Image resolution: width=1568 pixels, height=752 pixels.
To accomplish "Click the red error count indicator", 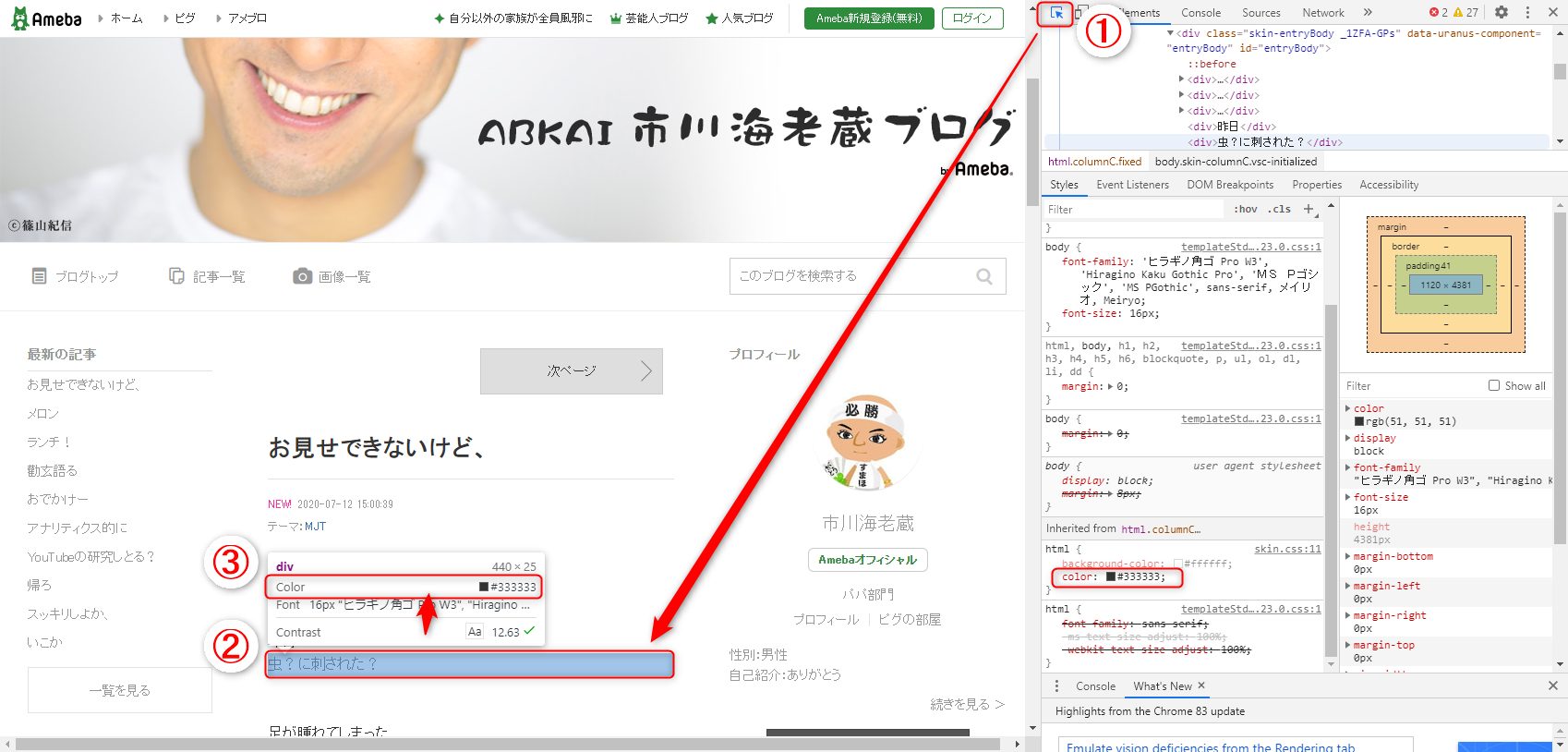I will [x=1439, y=12].
